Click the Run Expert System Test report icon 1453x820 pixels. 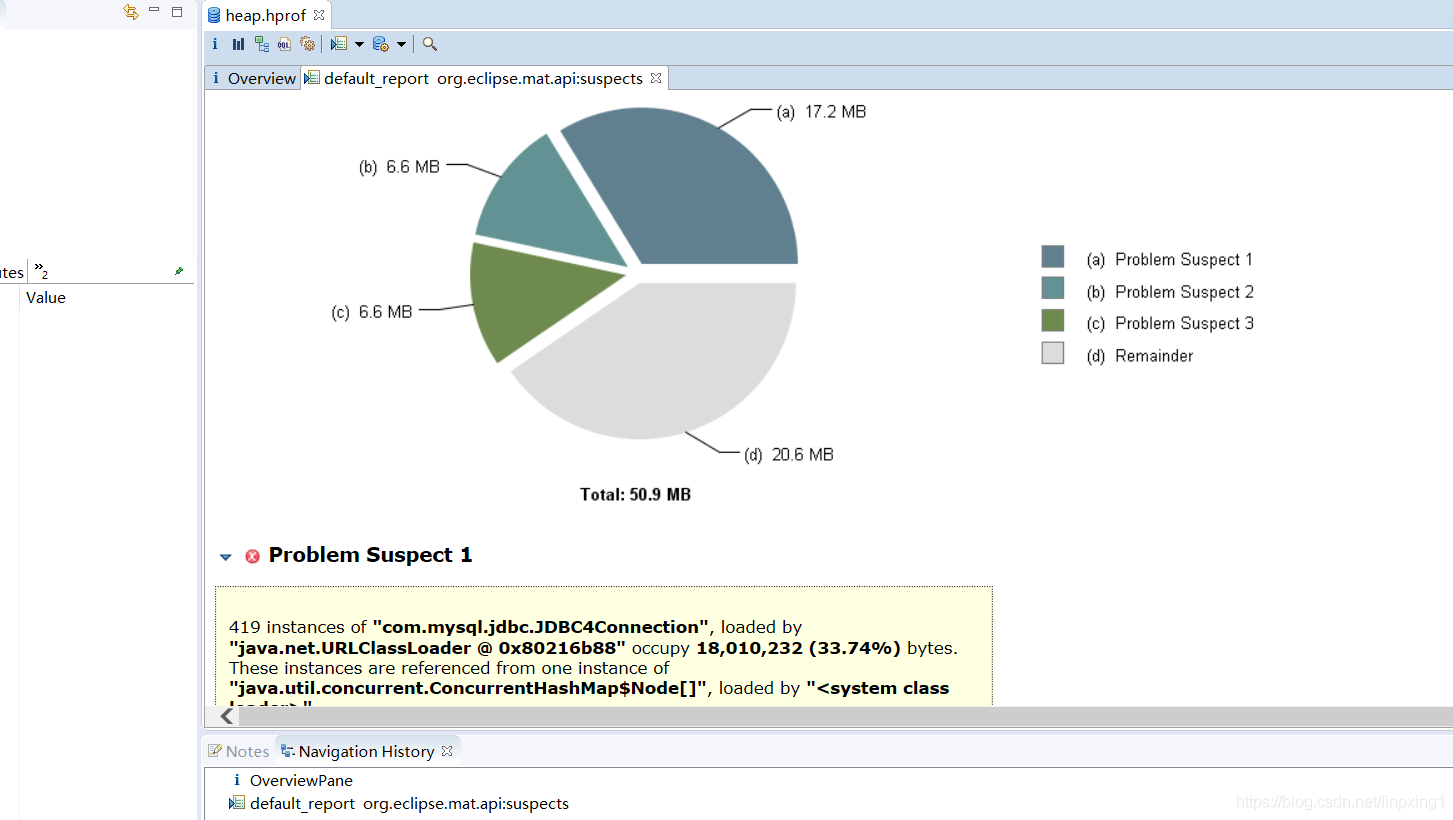pos(339,44)
